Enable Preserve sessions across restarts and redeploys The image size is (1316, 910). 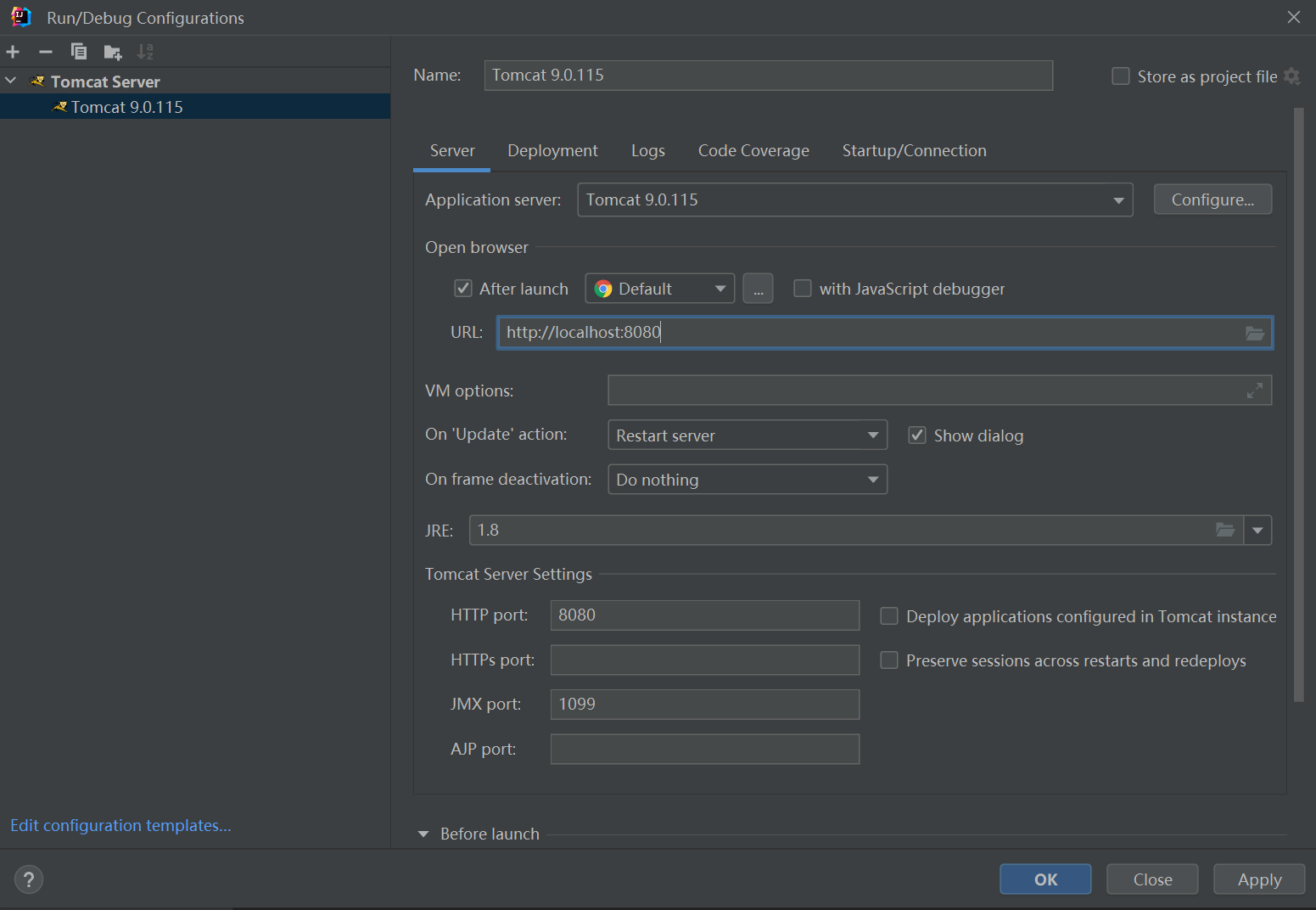(889, 660)
